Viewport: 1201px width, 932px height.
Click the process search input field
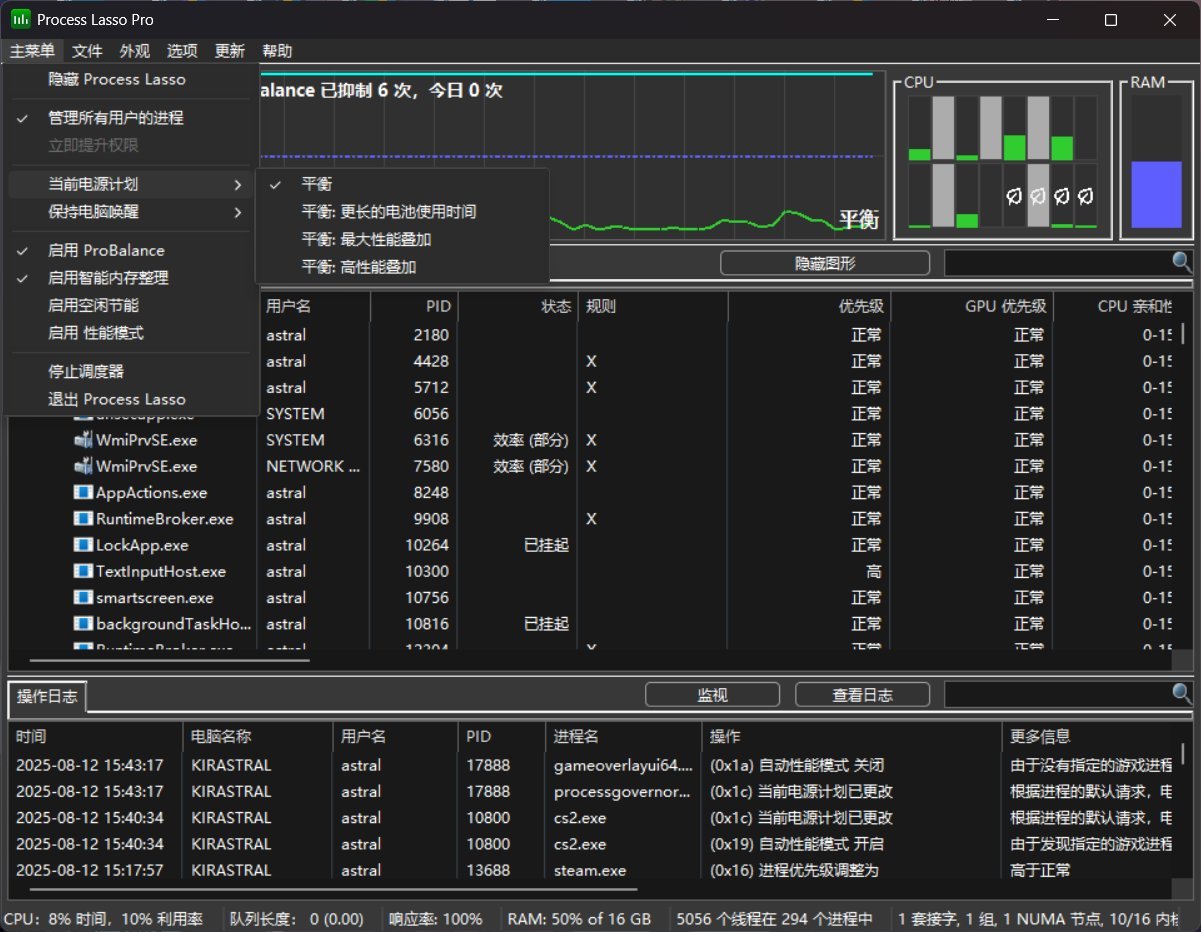pos(1057,263)
